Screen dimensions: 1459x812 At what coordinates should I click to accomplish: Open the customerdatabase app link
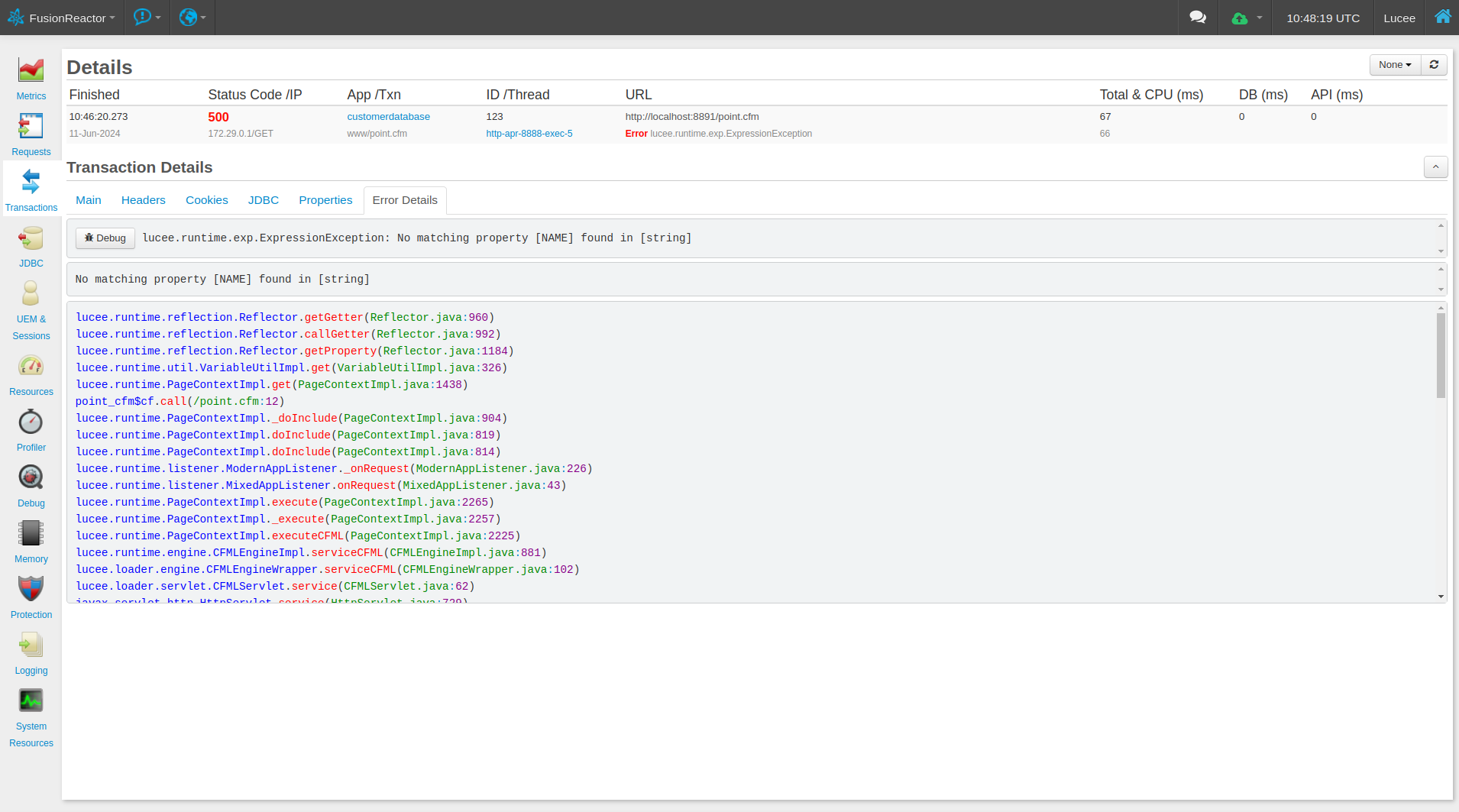pyautogui.click(x=388, y=117)
